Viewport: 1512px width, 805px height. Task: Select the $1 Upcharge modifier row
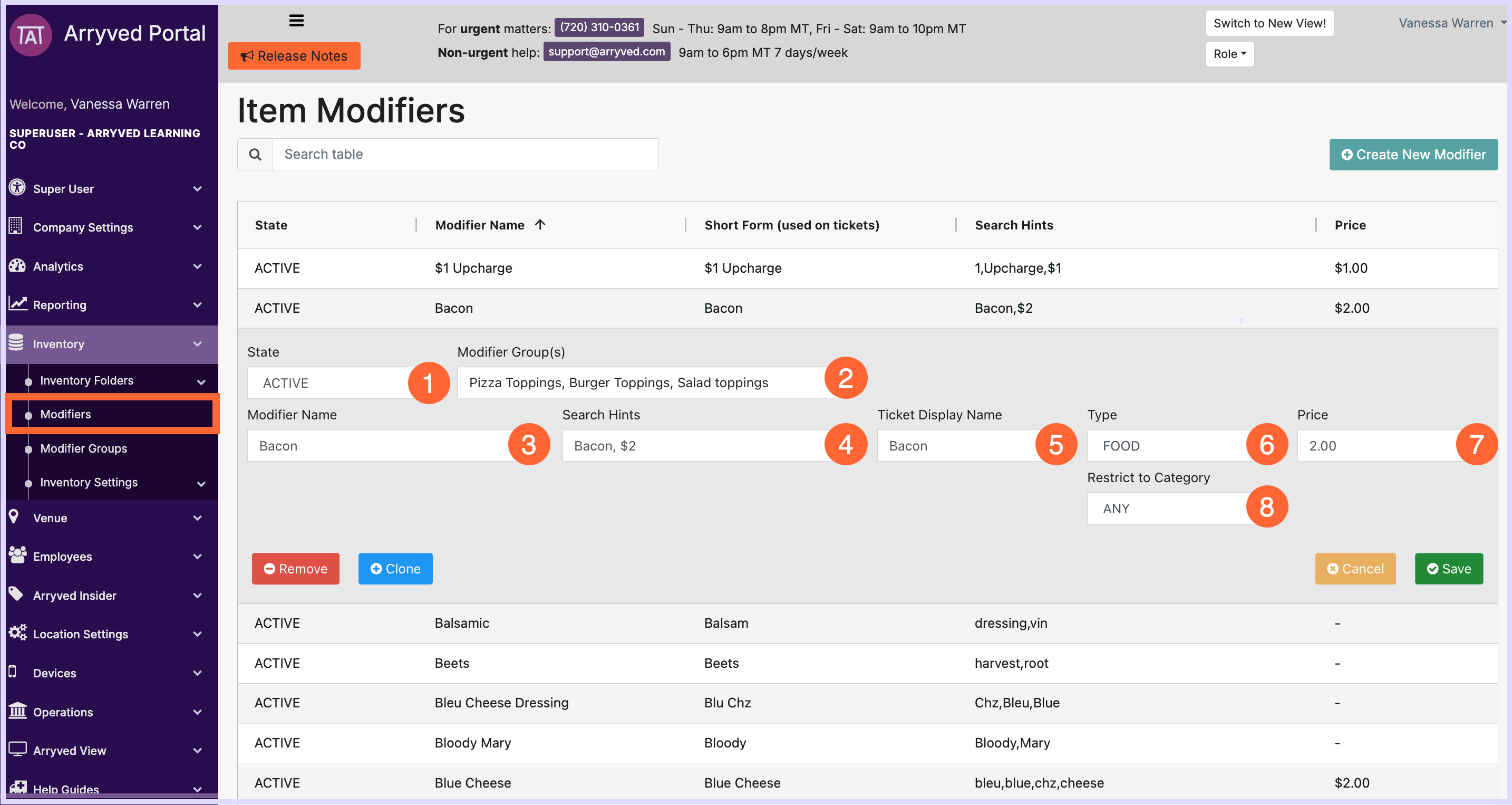point(868,269)
